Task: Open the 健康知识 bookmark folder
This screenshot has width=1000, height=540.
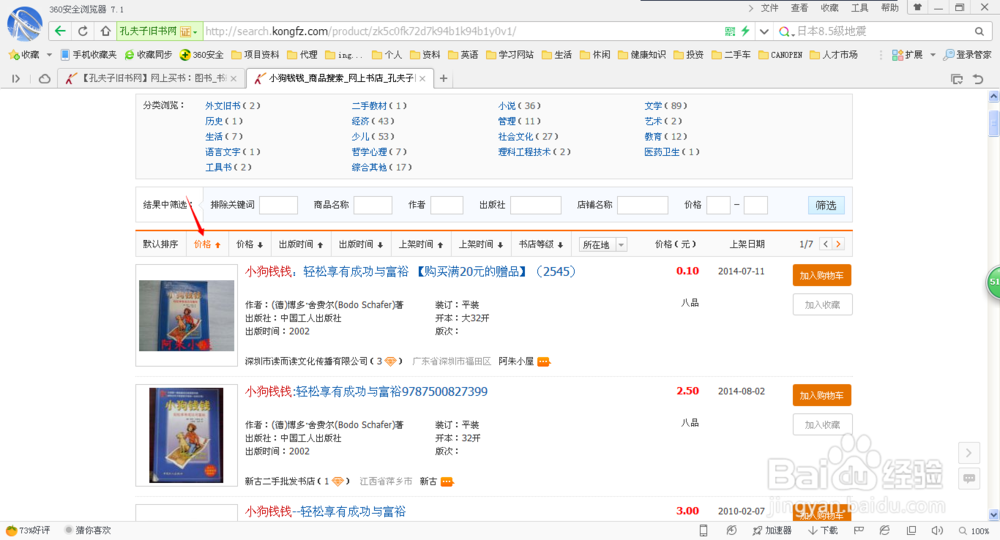Action: click(x=642, y=55)
